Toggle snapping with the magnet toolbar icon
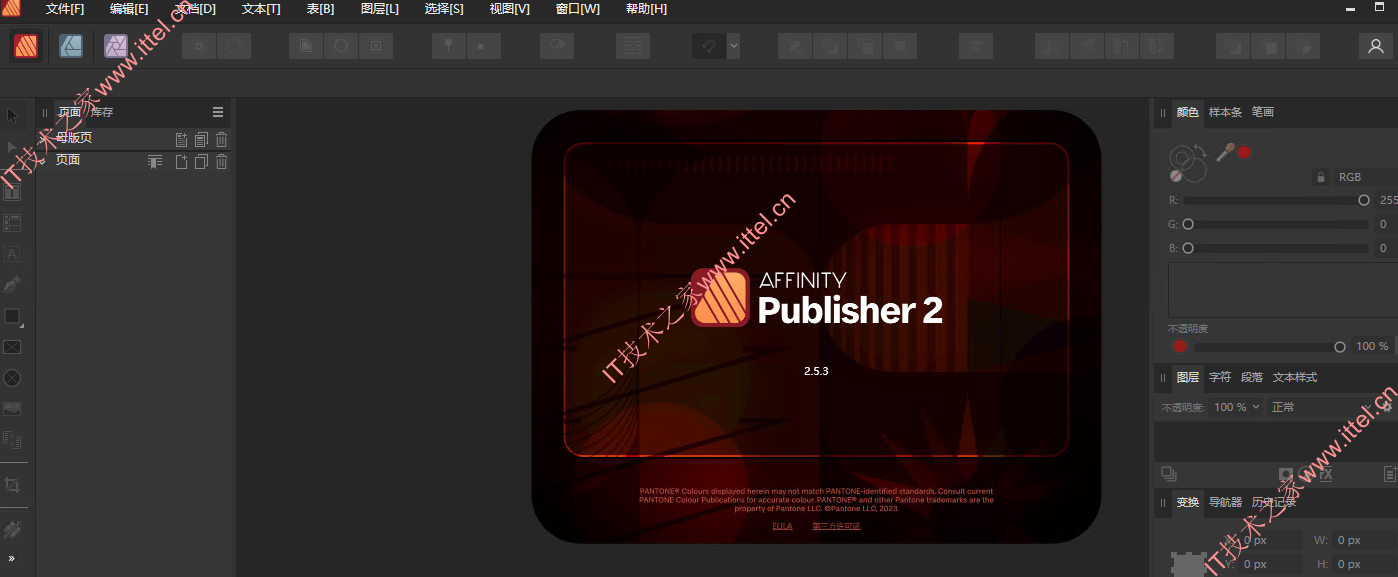The height and width of the screenshot is (577, 1398). point(709,46)
